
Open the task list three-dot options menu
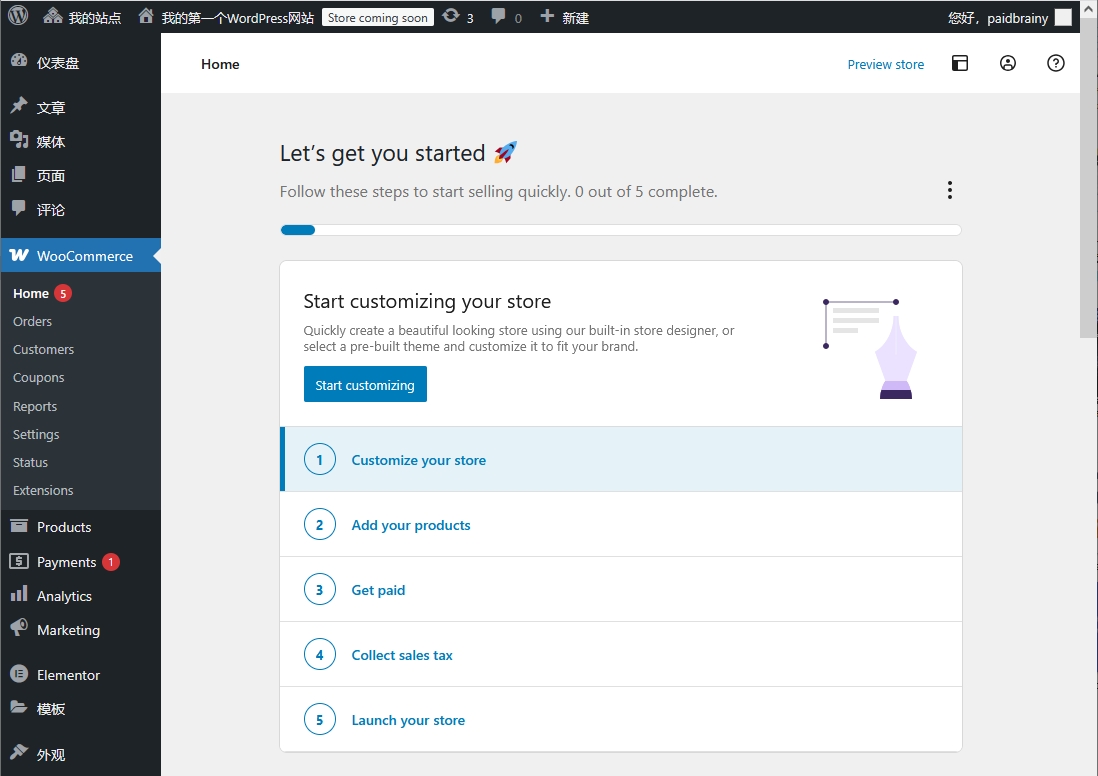(x=950, y=190)
